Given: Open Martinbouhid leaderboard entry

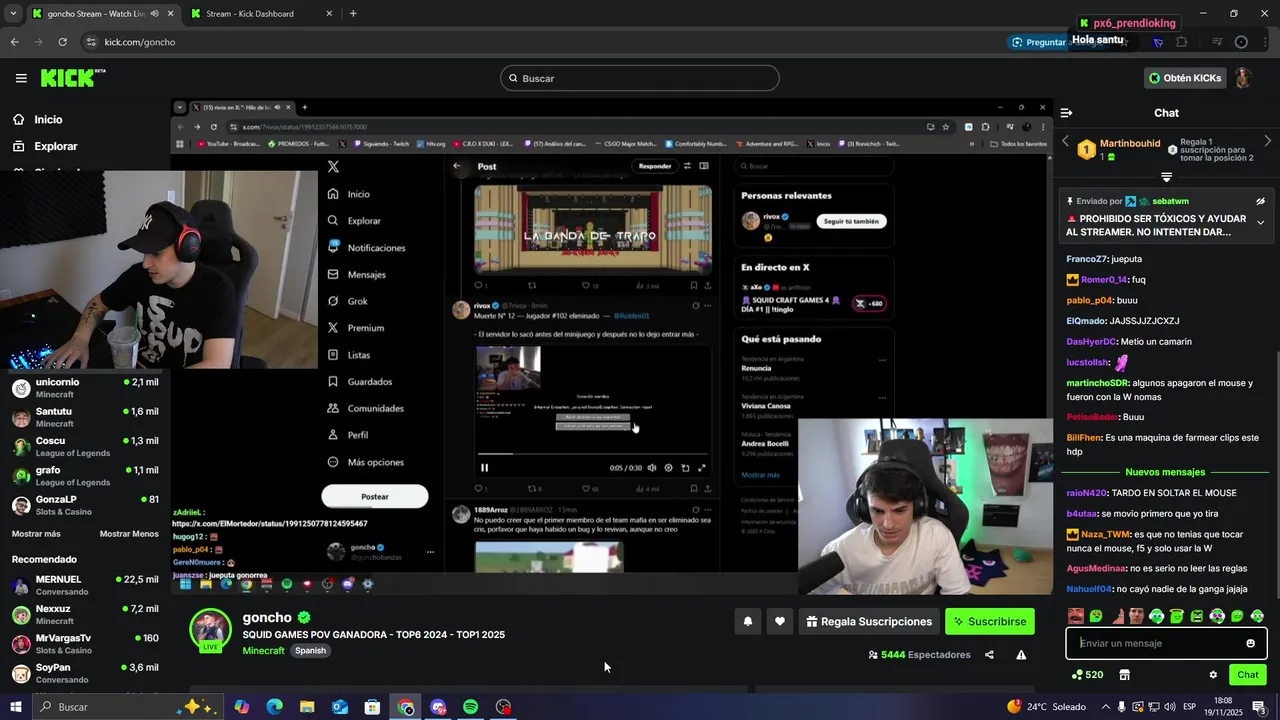Looking at the screenshot, I should 1117,149.
